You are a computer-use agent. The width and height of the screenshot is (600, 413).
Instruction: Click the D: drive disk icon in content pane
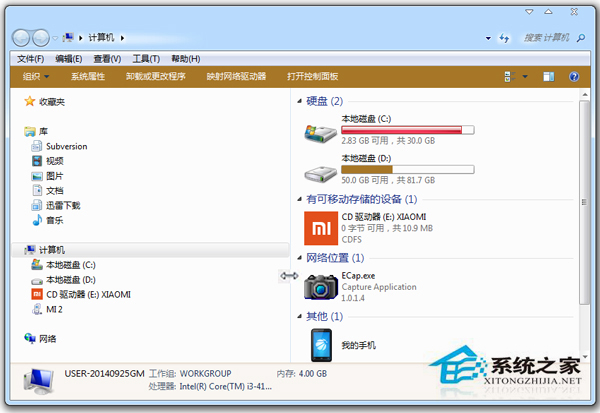321,174
